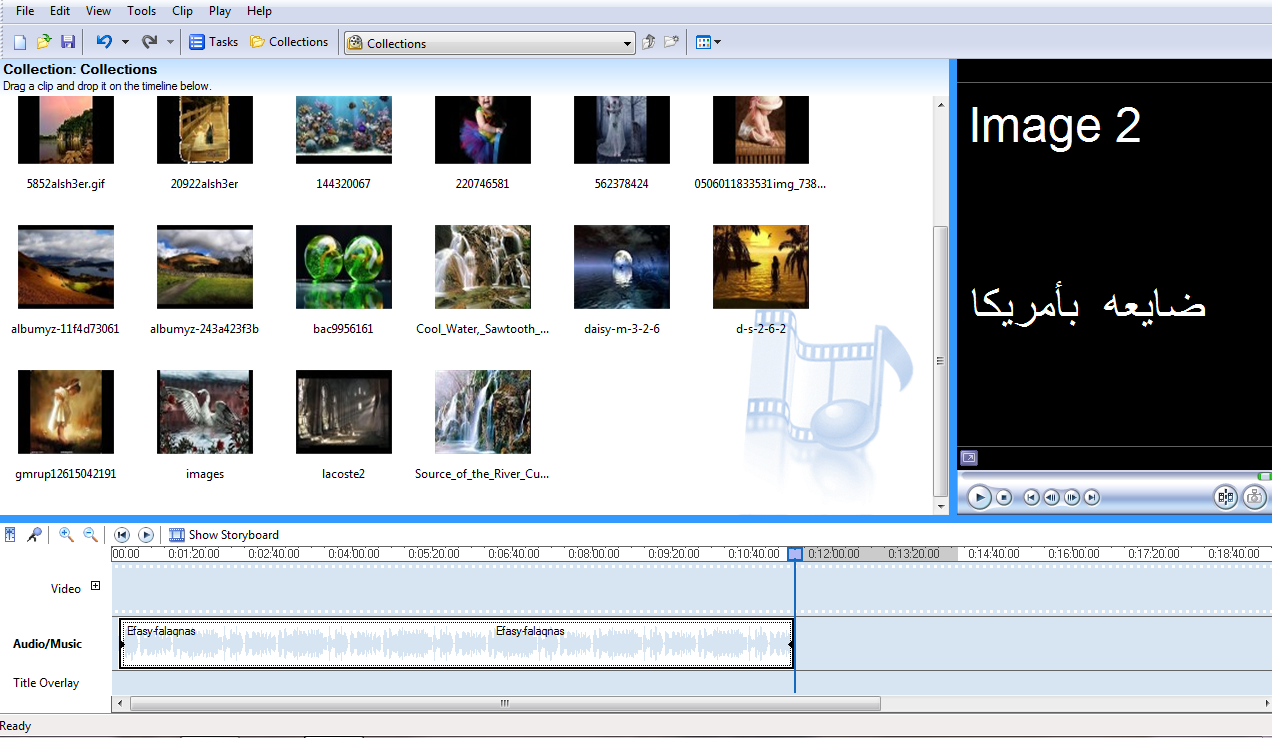Open the Undo history dropdown arrow
Viewport: 1274px width, 738px height.
click(125, 42)
